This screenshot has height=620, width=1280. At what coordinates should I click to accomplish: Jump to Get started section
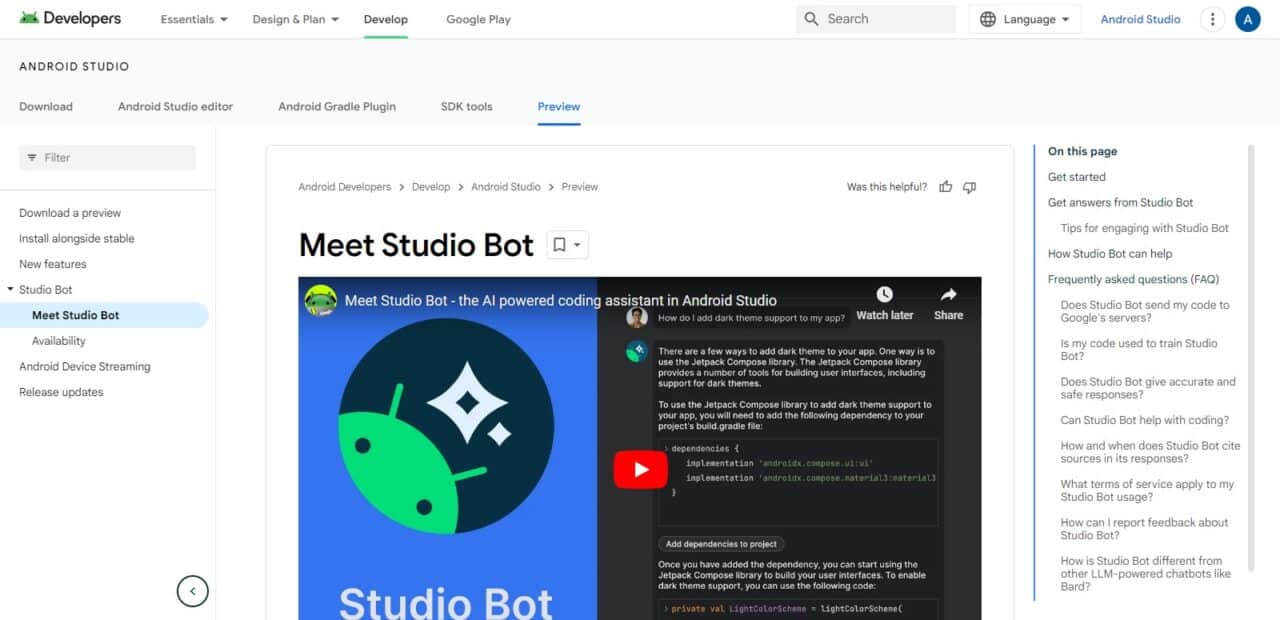coord(1077,177)
